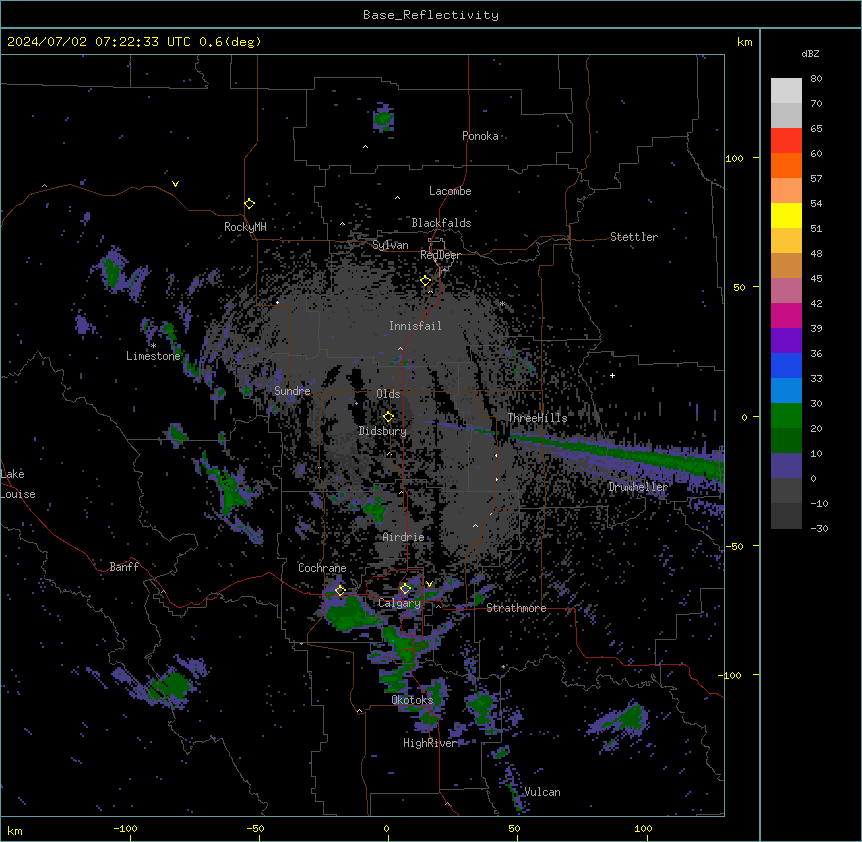Select the HighRiver city label
This screenshot has height=842, width=862.
430,743
